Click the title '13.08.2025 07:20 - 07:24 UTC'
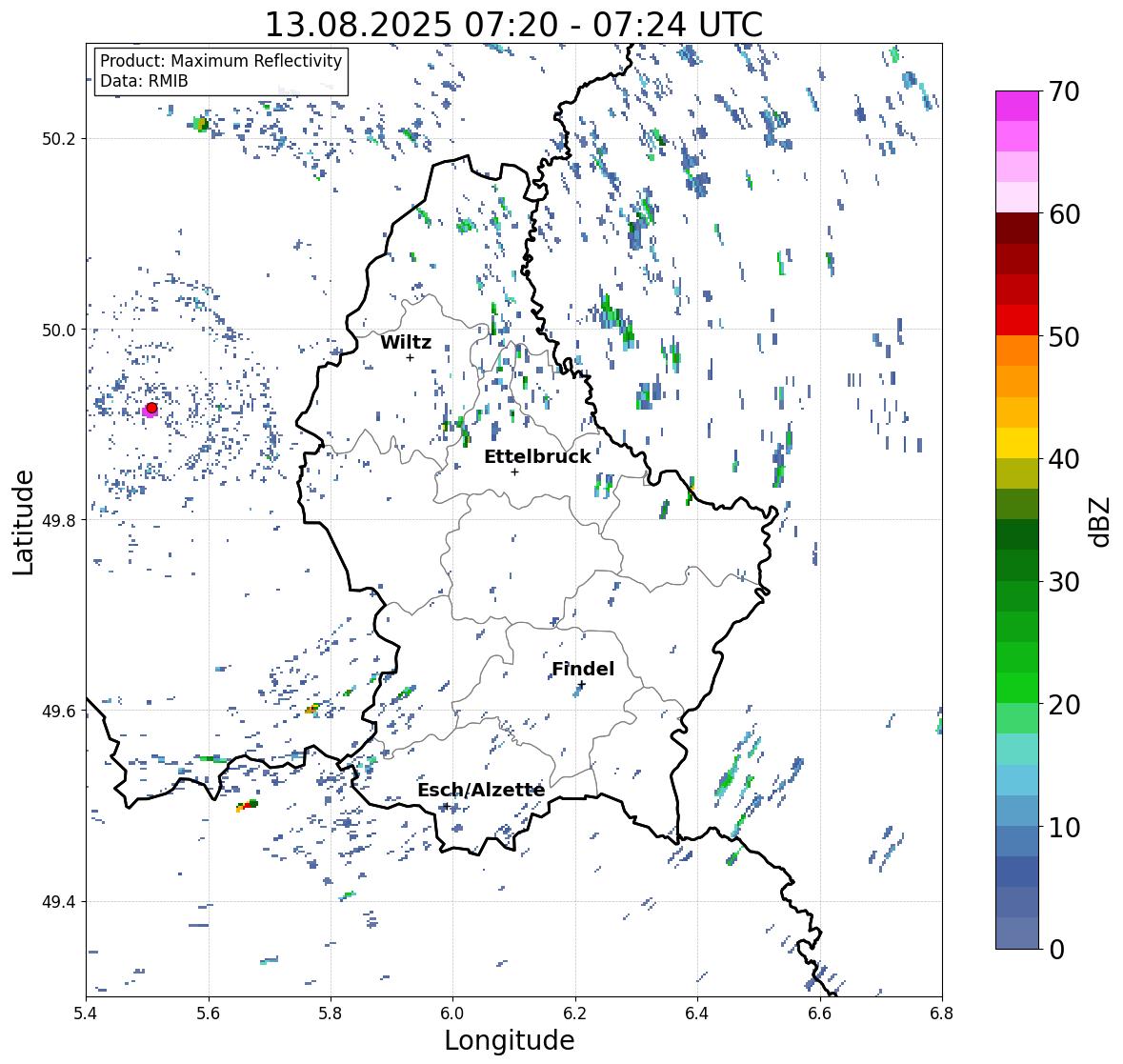Viewport: 1123px width, 1064px height. [x=513, y=25]
